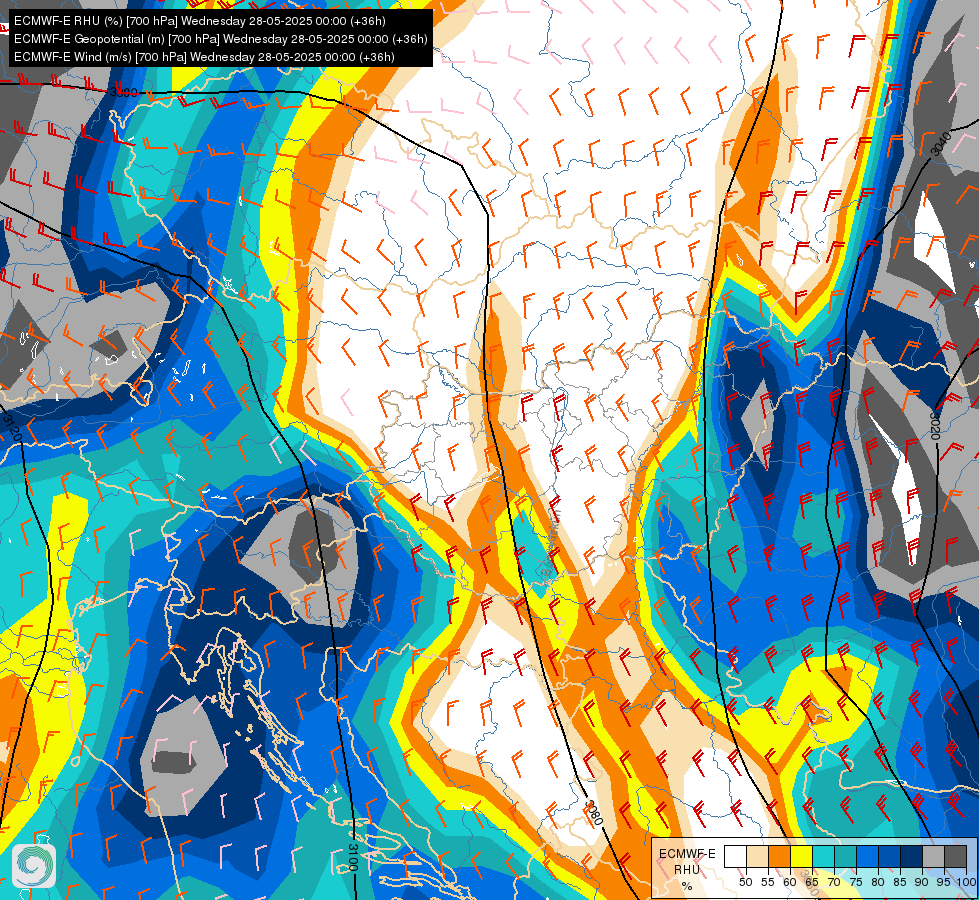Viewport: 979px width, 900px height.
Task: Pick the medium blue 80-85% legend swatch
Action: click(888, 857)
